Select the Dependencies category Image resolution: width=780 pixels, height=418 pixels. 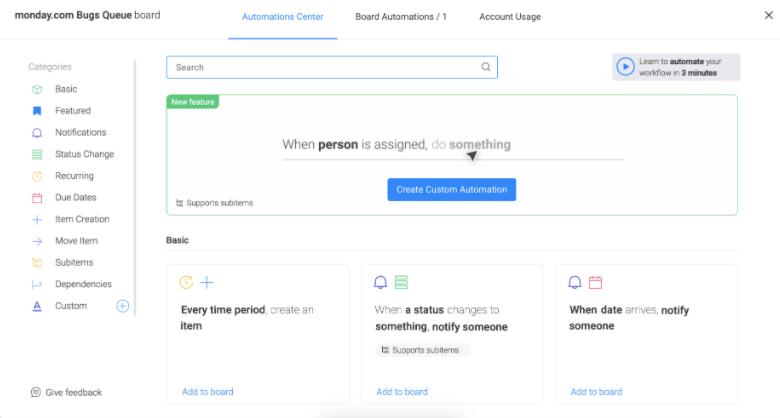tap(83, 285)
